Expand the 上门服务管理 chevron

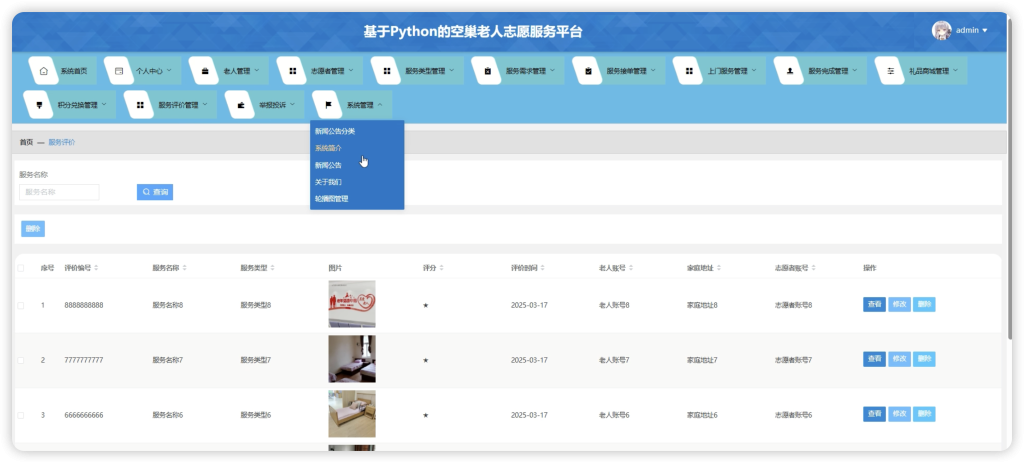coord(754,70)
